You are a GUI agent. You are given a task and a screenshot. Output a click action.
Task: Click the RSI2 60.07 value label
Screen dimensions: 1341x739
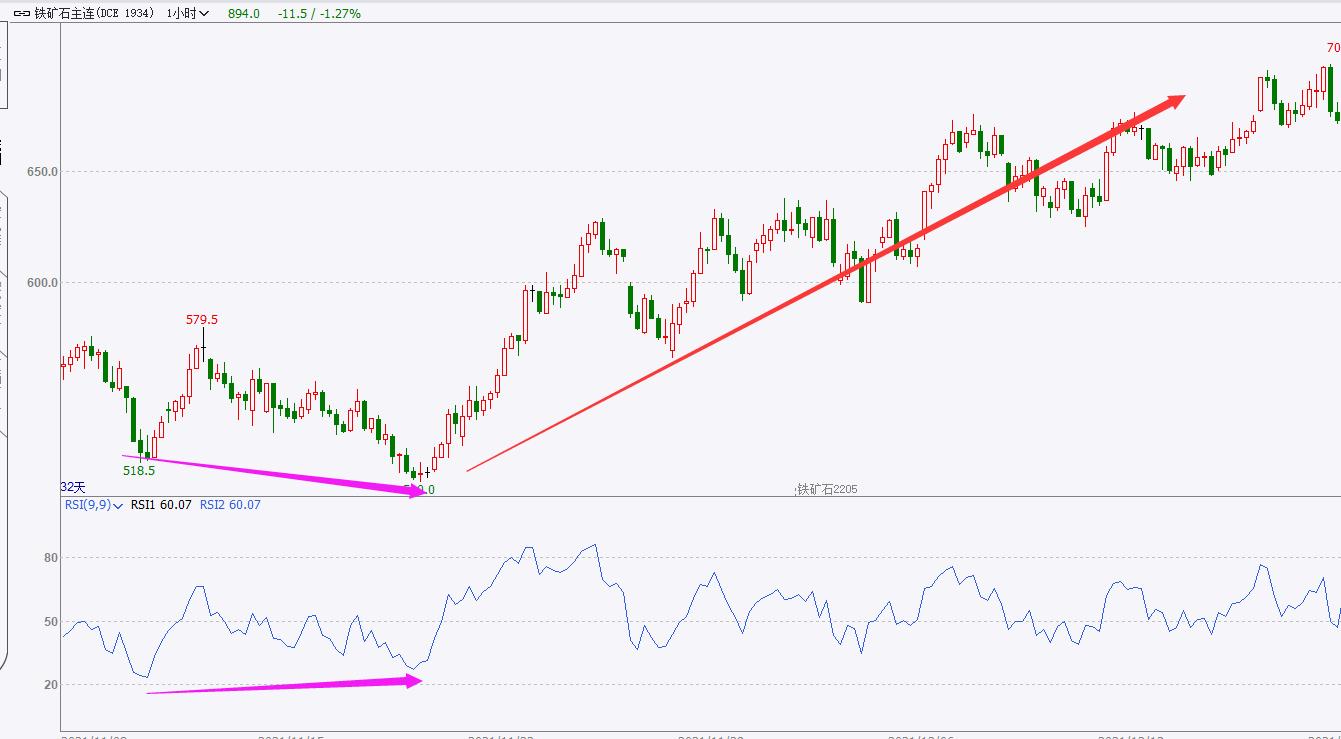point(229,505)
